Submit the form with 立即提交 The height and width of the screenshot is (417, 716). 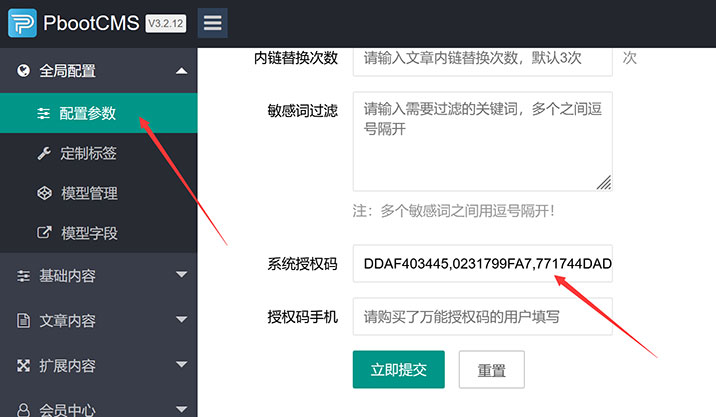pyautogui.click(x=398, y=369)
